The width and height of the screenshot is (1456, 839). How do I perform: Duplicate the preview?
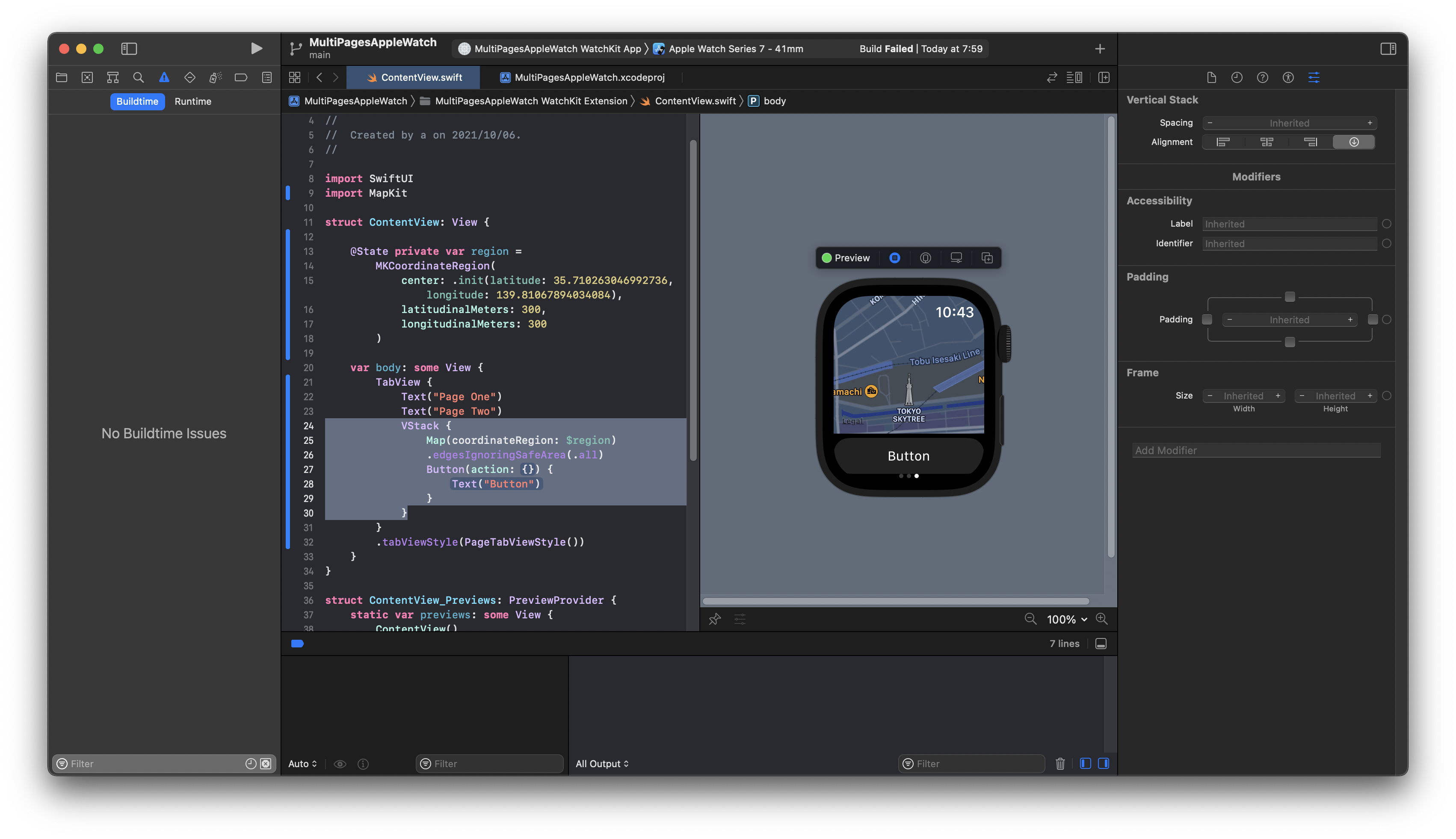(987, 257)
